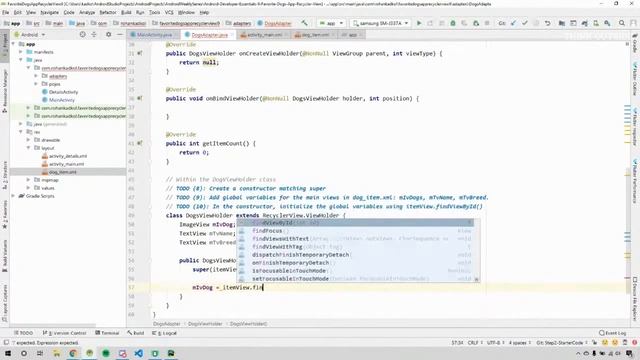Image resolution: width=640 pixels, height=360 pixels.
Task: Run the app with the green play button
Action: coord(419,23)
